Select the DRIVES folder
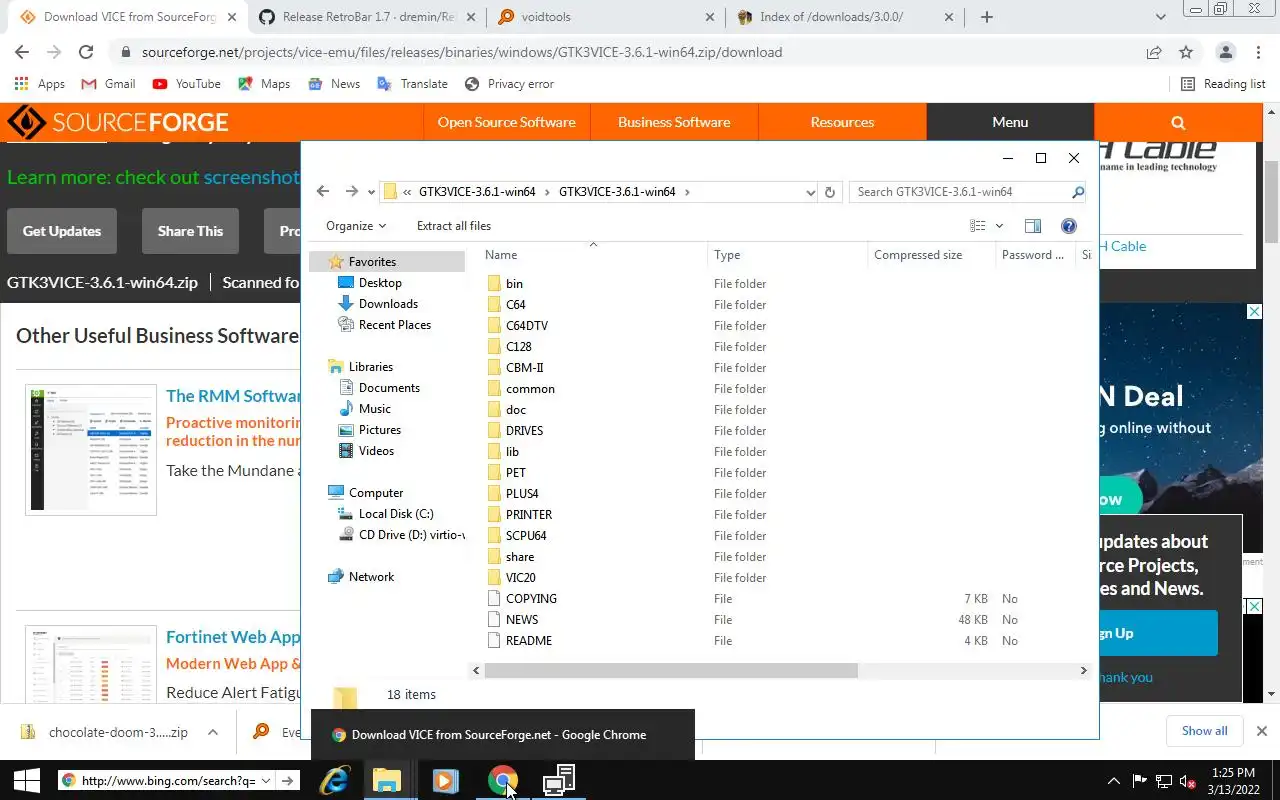 pos(524,431)
